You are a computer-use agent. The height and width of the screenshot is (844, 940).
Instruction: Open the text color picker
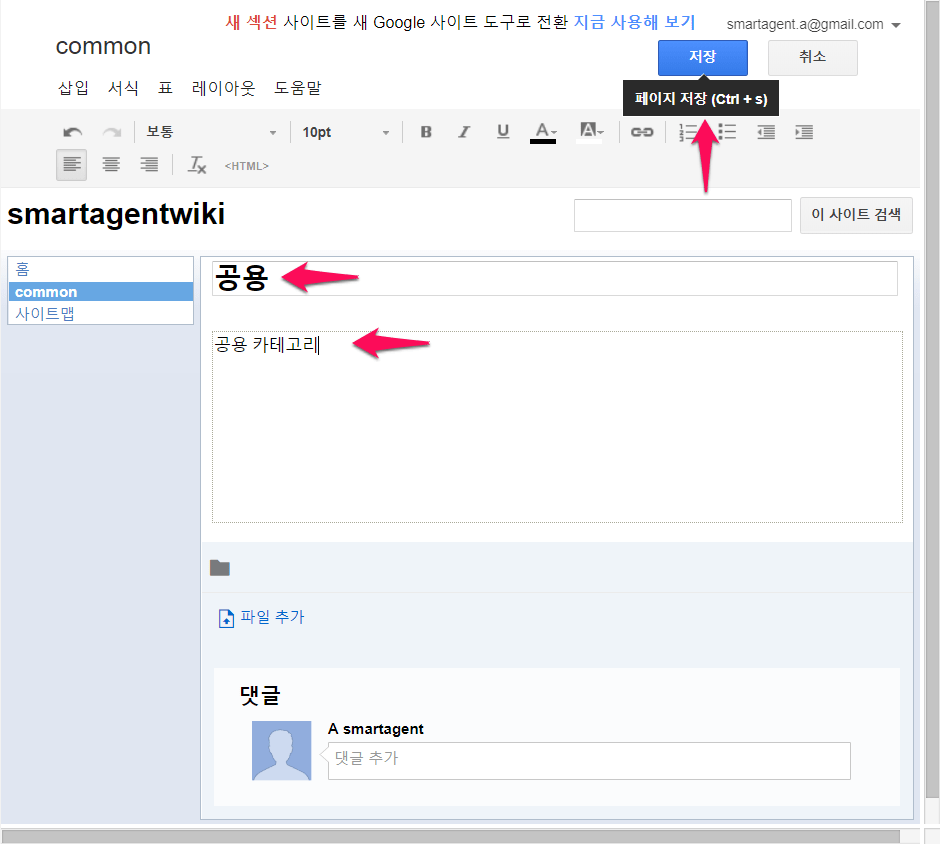(x=543, y=132)
